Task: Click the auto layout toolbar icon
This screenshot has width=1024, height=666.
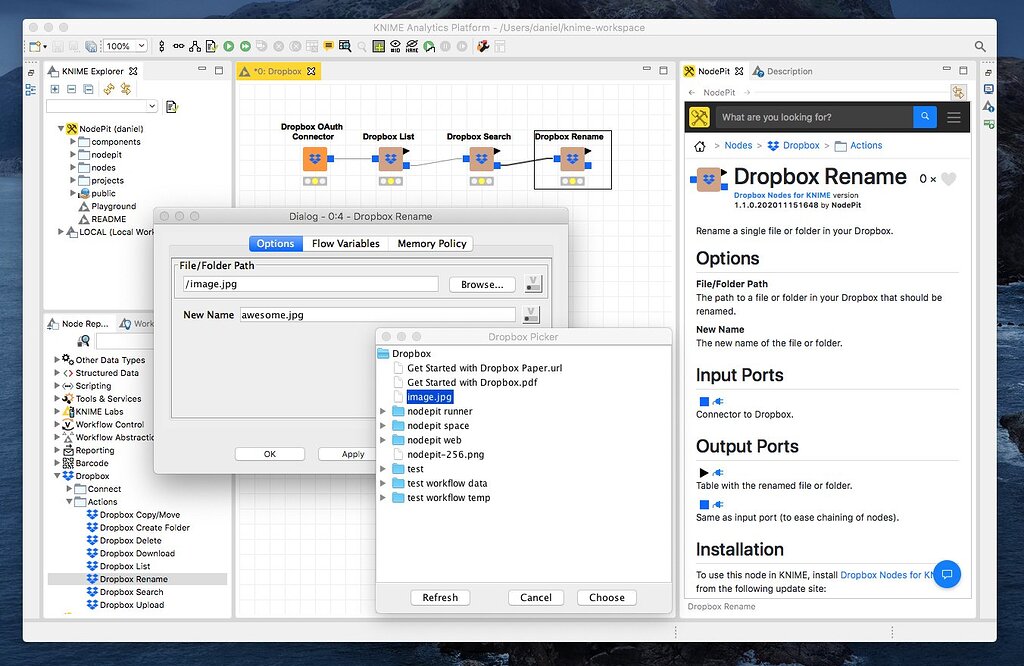Action: click(x=195, y=46)
